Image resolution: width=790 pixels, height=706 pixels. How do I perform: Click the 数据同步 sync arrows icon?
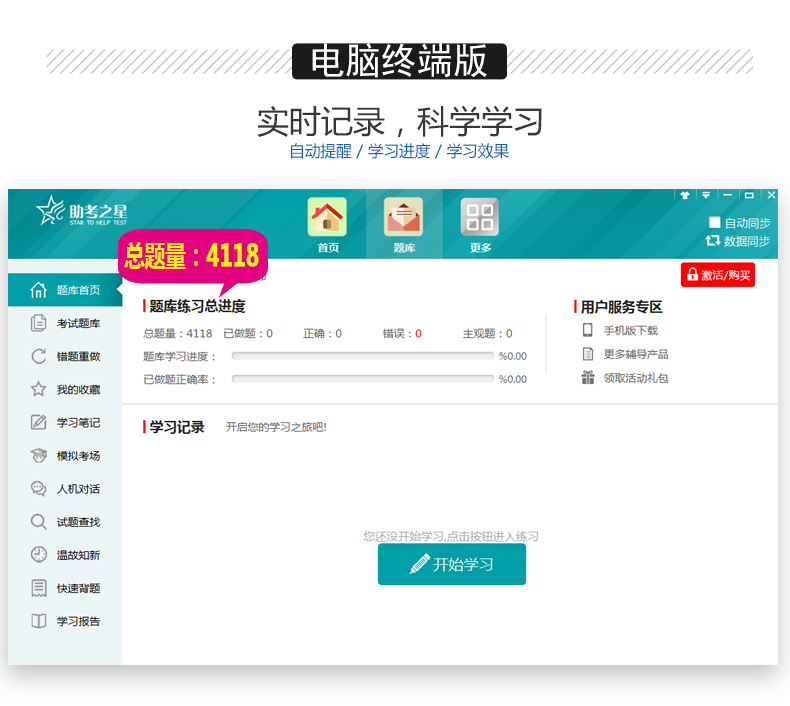tap(713, 241)
